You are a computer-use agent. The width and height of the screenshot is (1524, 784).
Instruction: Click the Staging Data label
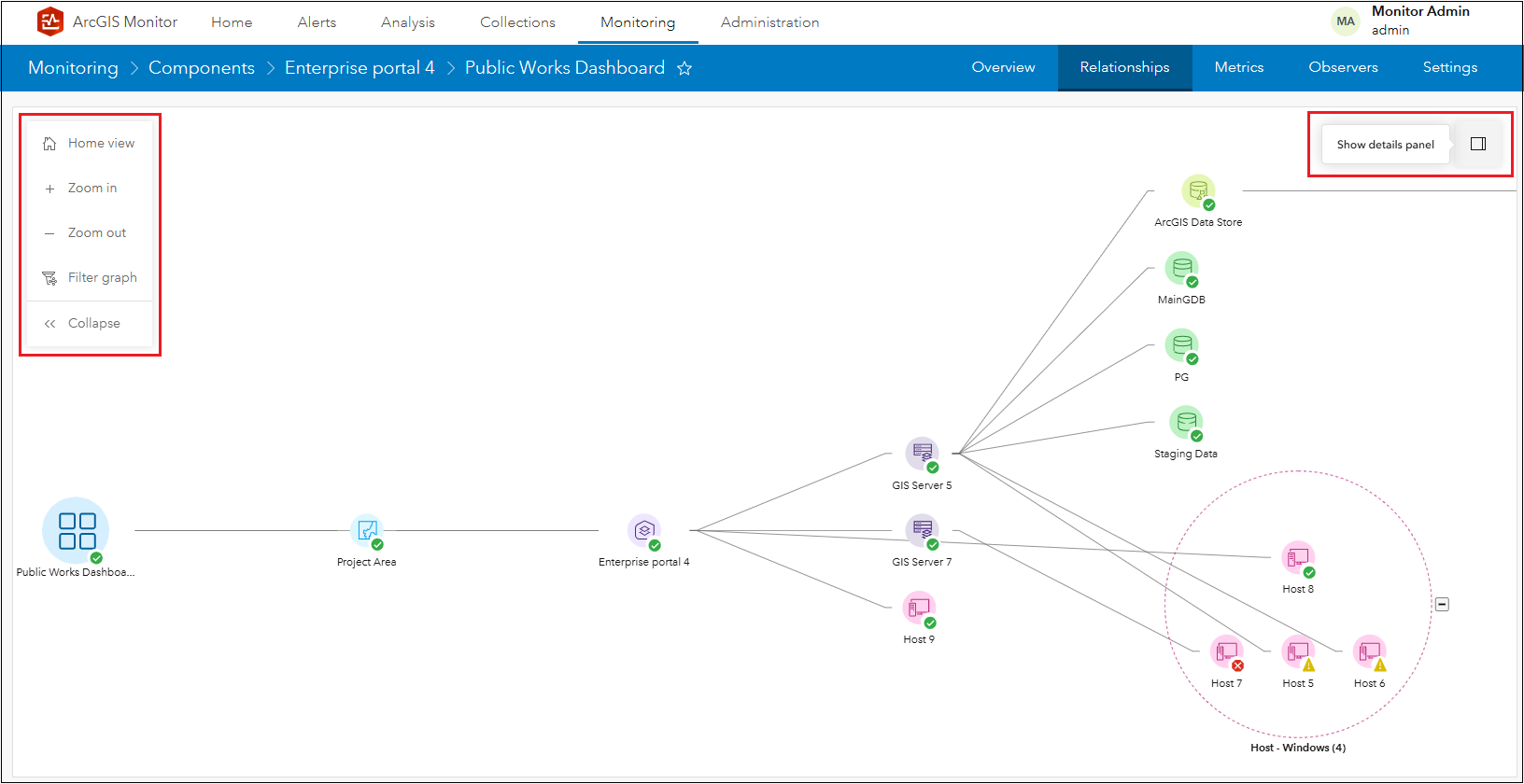click(x=1186, y=454)
